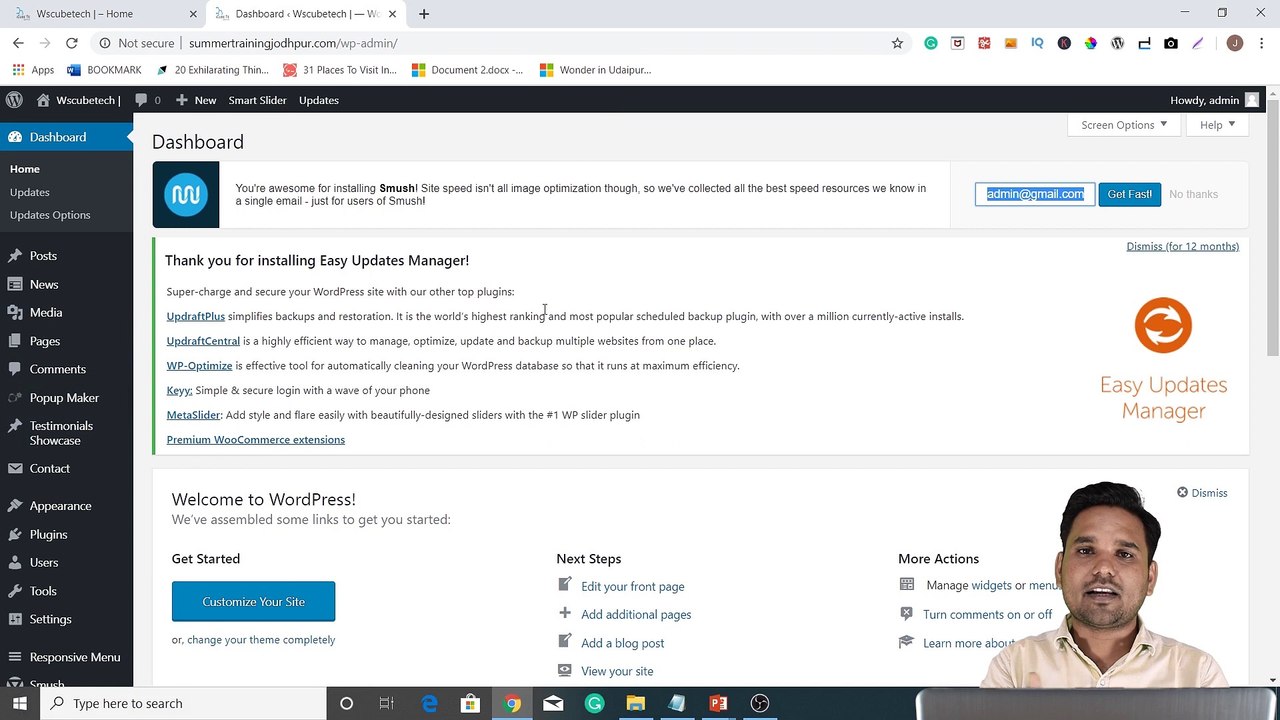The width and height of the screenshot is (1280, 720).
Task: Open Apps bookmarks shortcut
Action: coord(33,70)
